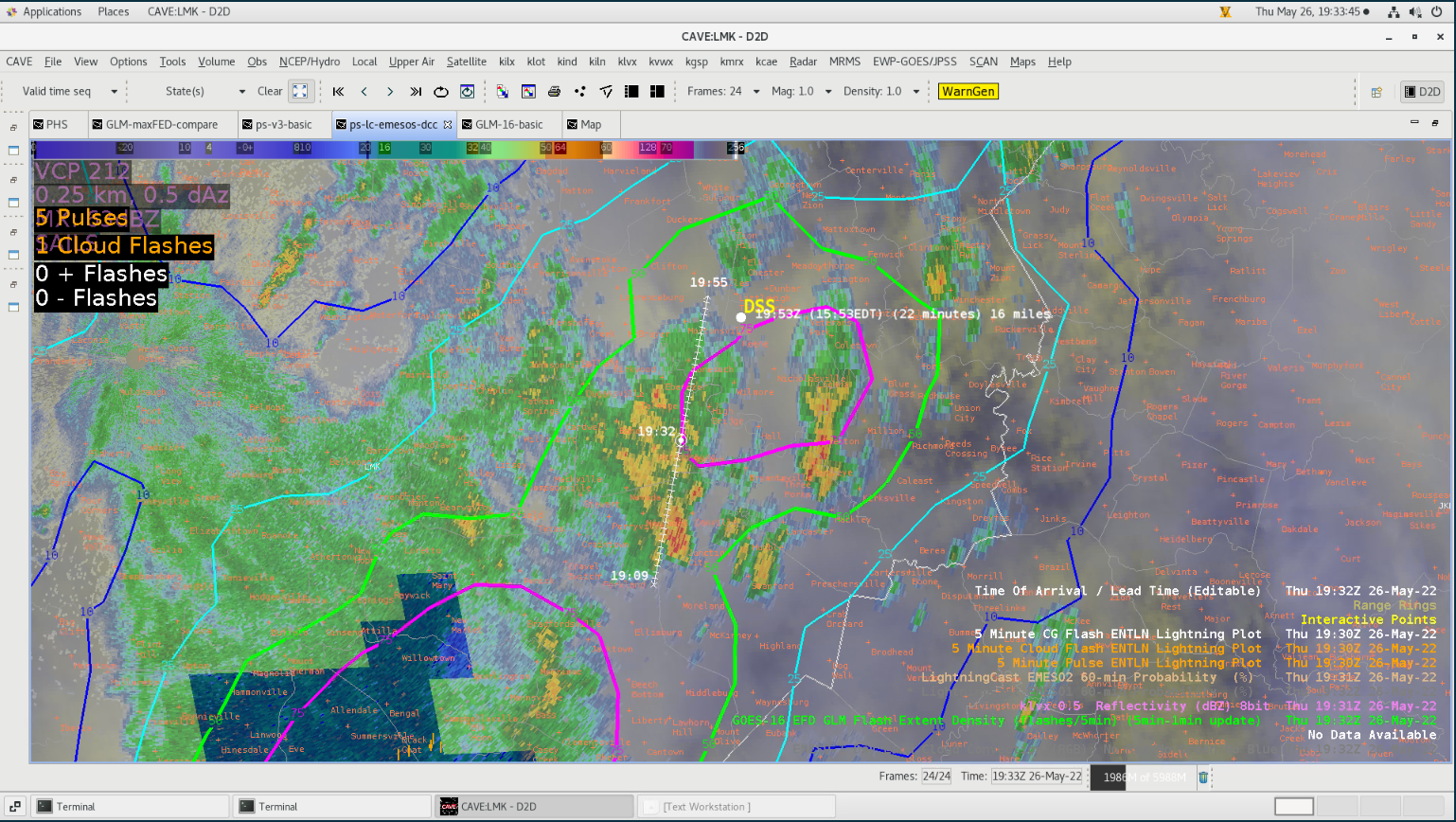Click the printer icon in the toolbar
1456x822 pixels.
click(x=554, y=92)
